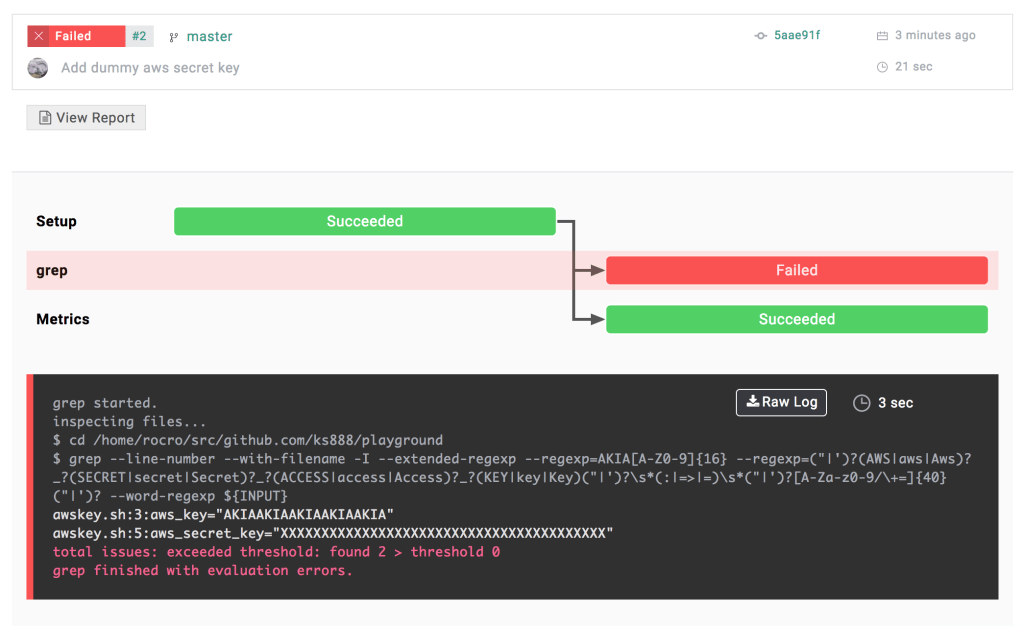Select the Metrics Succeeded stage bar
Screen dimensions: 1023x626
tap(796, 320)
